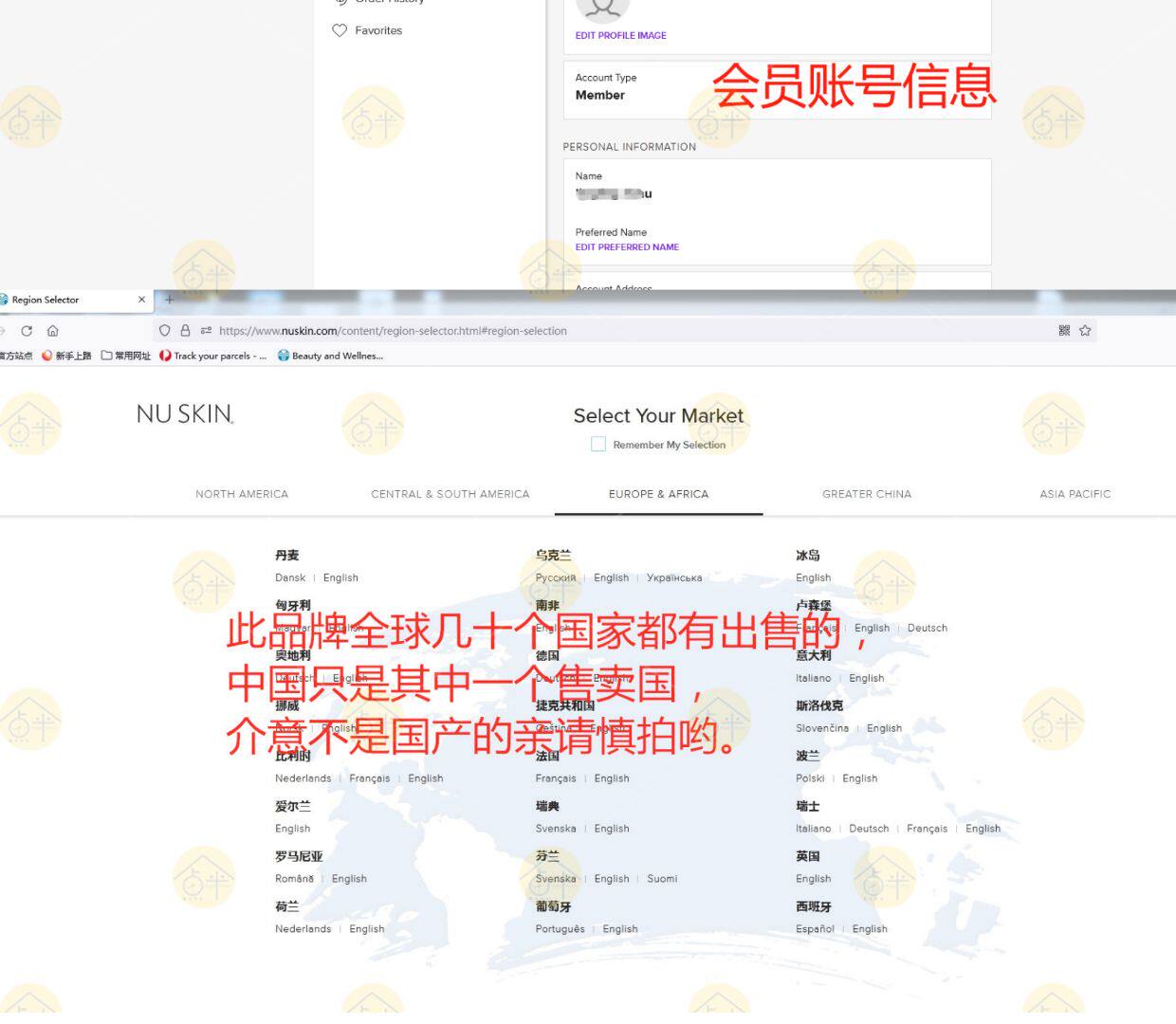Open Favorites with heart icon
The height and width of the screenshot is (1024, 1176).
pos(367,30)
